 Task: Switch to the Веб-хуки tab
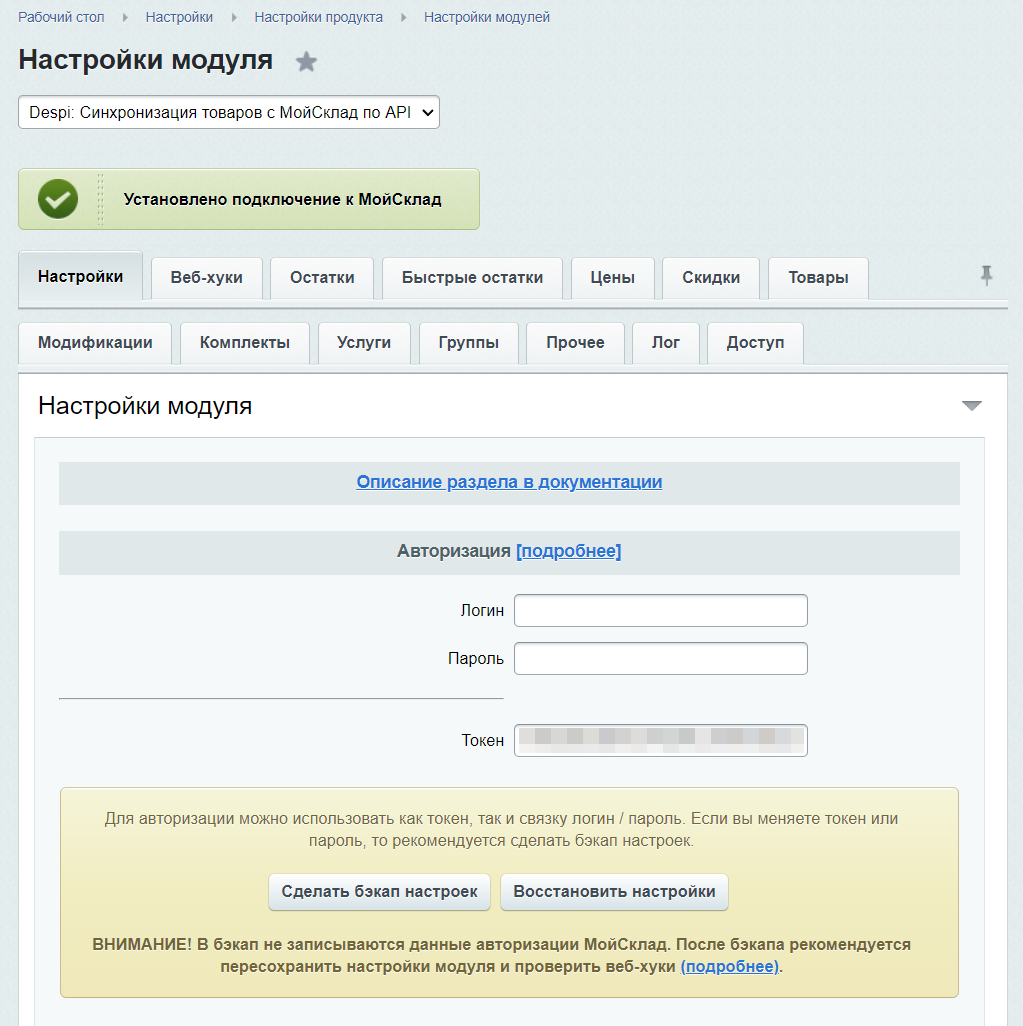click(x=206, y=278)
